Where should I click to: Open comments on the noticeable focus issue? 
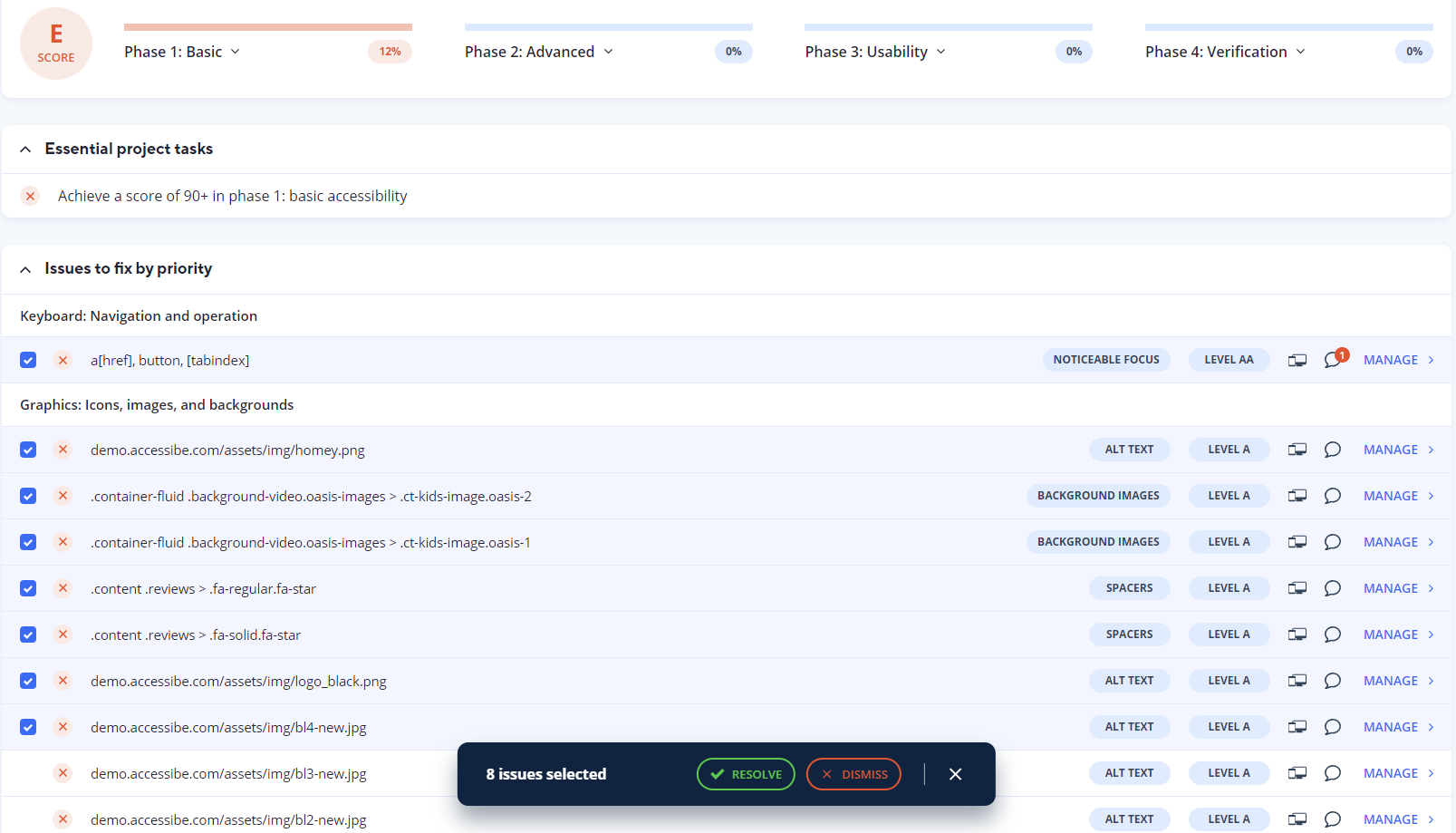tap(1333, 360)
